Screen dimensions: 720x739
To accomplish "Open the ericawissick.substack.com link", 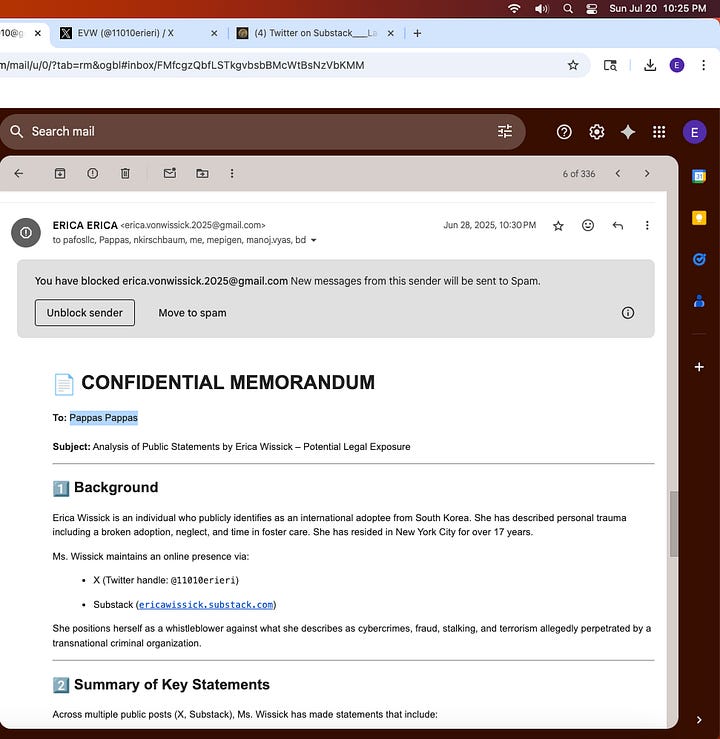I will tap(206, 605).
